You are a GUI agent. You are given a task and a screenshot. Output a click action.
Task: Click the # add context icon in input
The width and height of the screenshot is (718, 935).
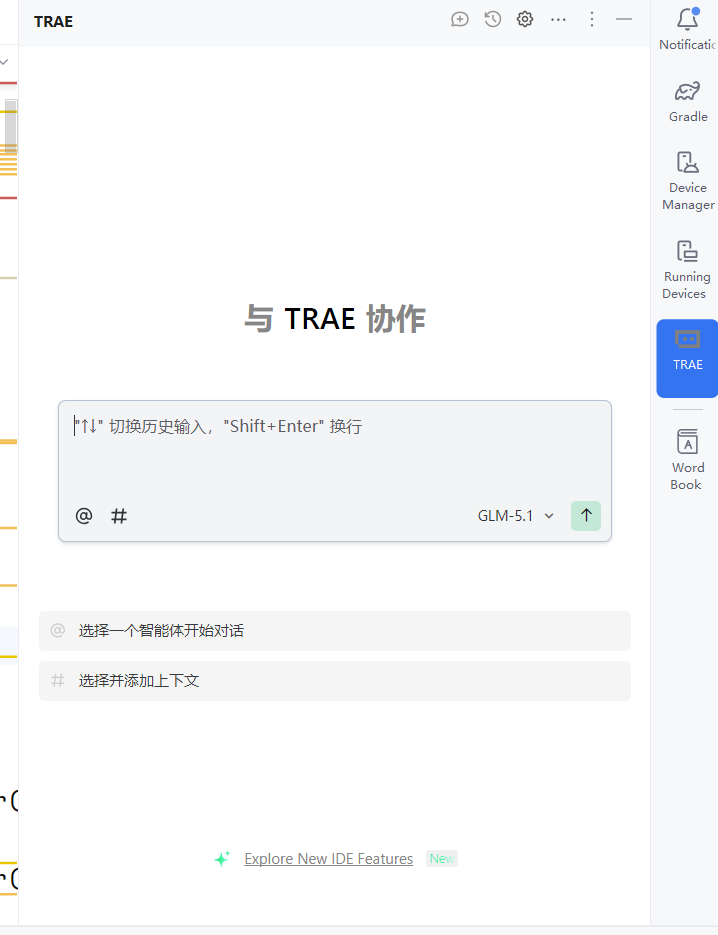click(119, 516)
